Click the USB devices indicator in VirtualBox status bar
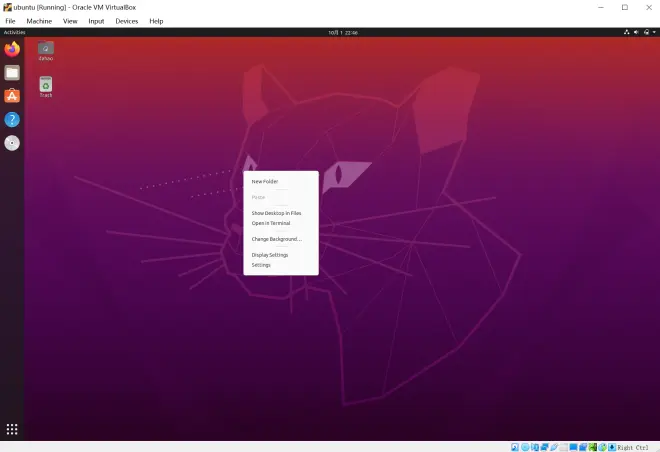This screenshot has width=660, height=452. coord(554,447)
